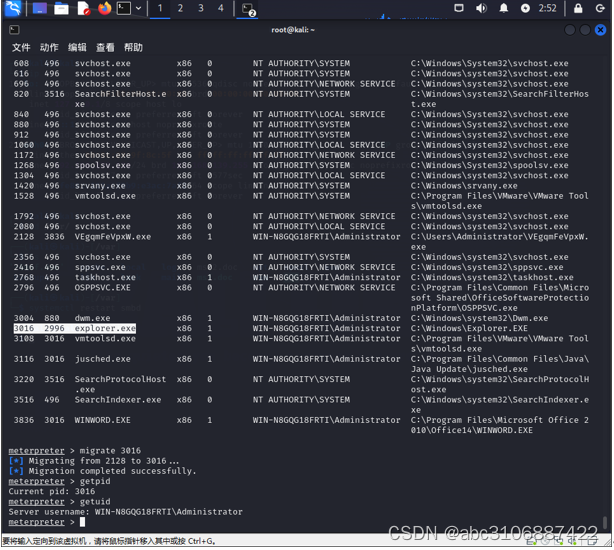The image size is (614, 550).
Task: Click the volume speaker icon
Action: point(481,8)
